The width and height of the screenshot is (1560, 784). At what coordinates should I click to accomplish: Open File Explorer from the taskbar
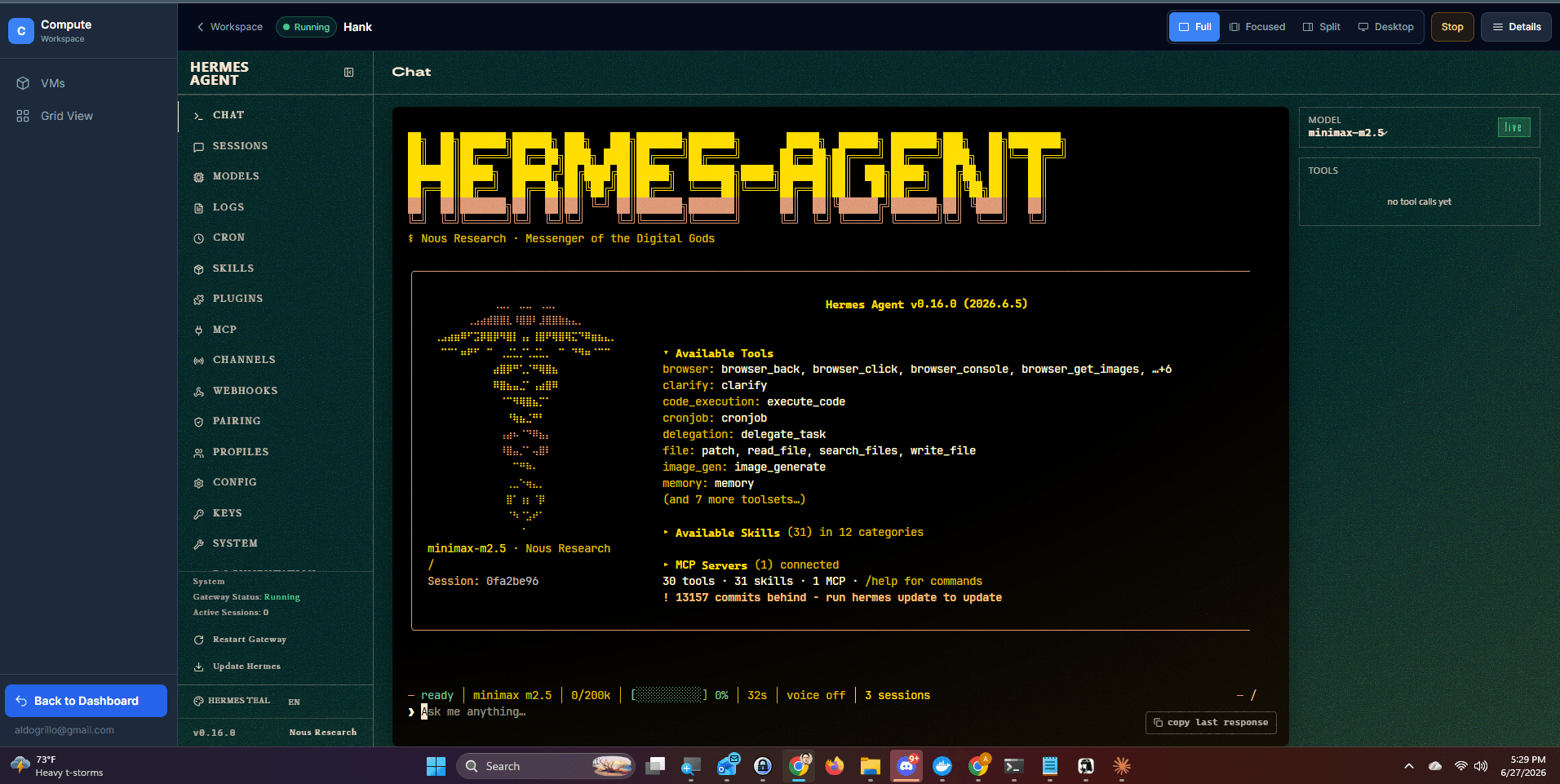[x=871, y=766]
